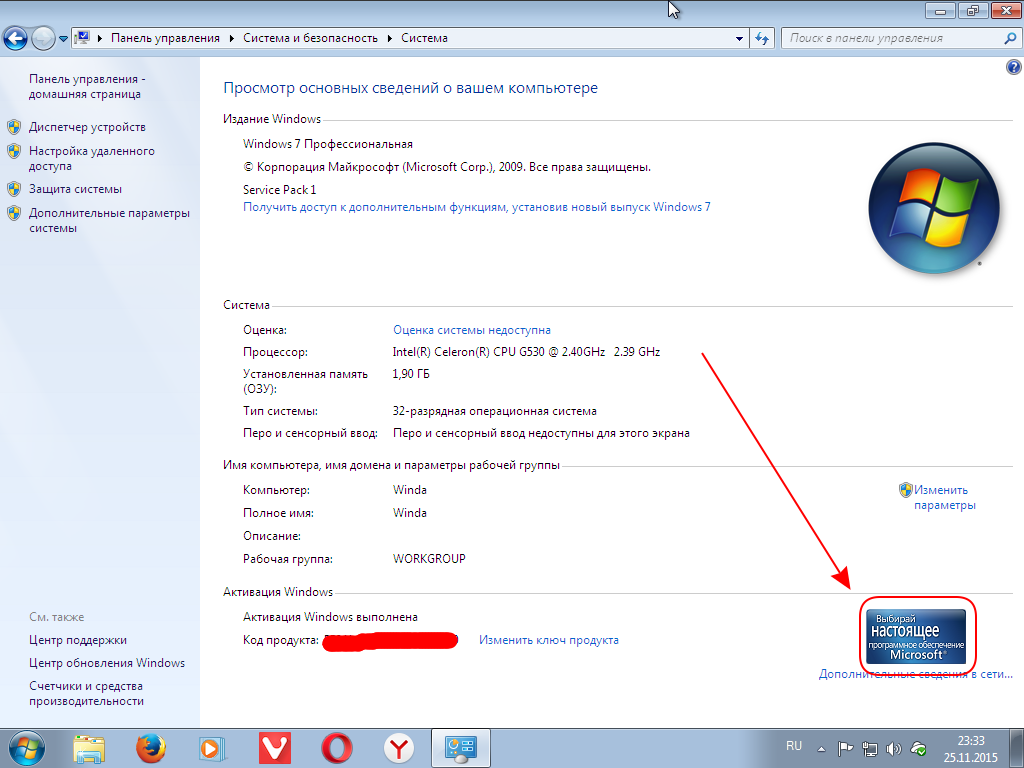This screenshot has height=768, width=1024.
Task: Open Настройка удаленного доступа link
Action: coord(91,158)
